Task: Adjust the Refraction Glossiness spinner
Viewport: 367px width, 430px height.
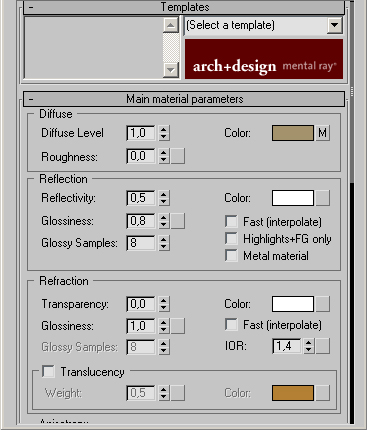Action: pos(164,326)
